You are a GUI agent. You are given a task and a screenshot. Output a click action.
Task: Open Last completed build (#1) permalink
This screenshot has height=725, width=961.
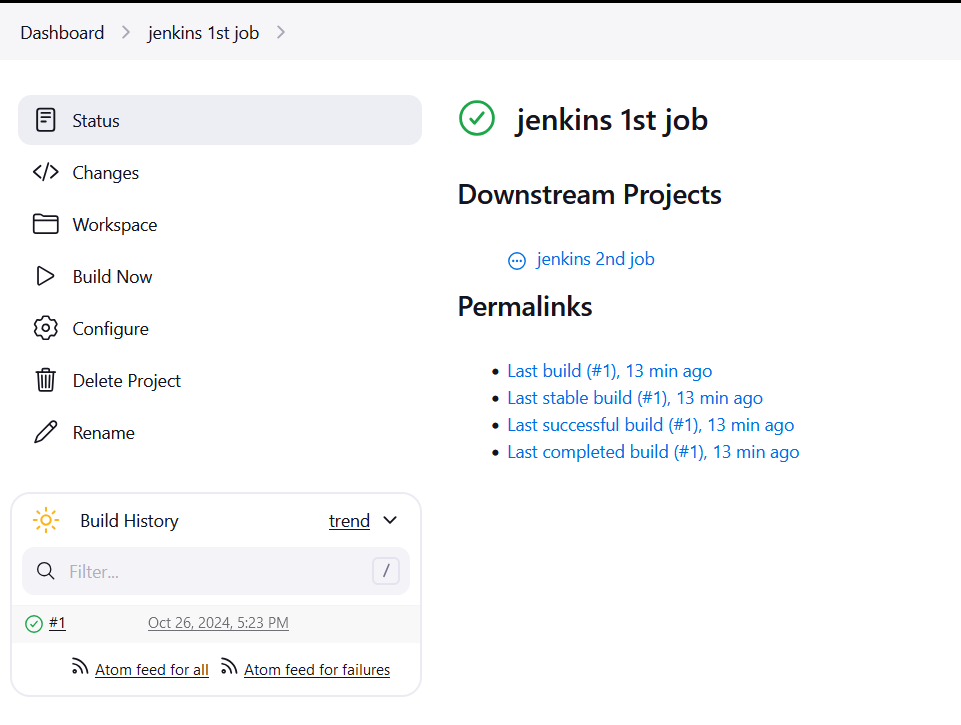[653, 452]
